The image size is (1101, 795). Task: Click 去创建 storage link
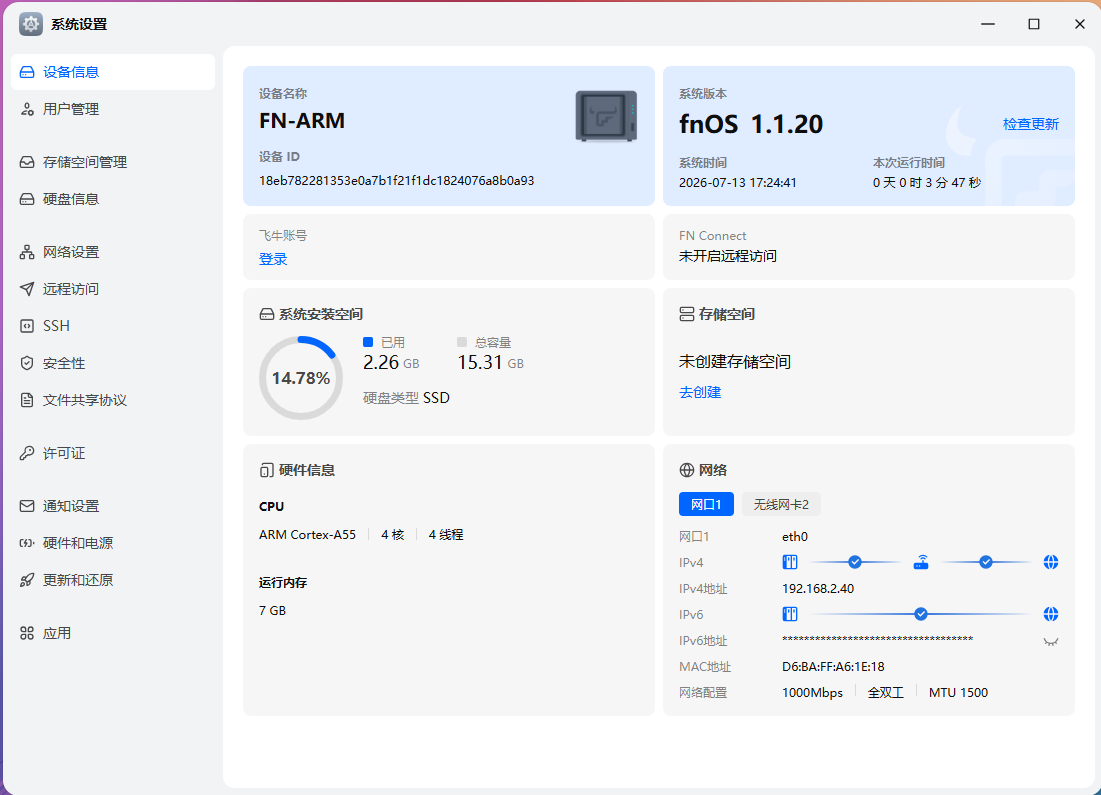(x=700, y=393)
